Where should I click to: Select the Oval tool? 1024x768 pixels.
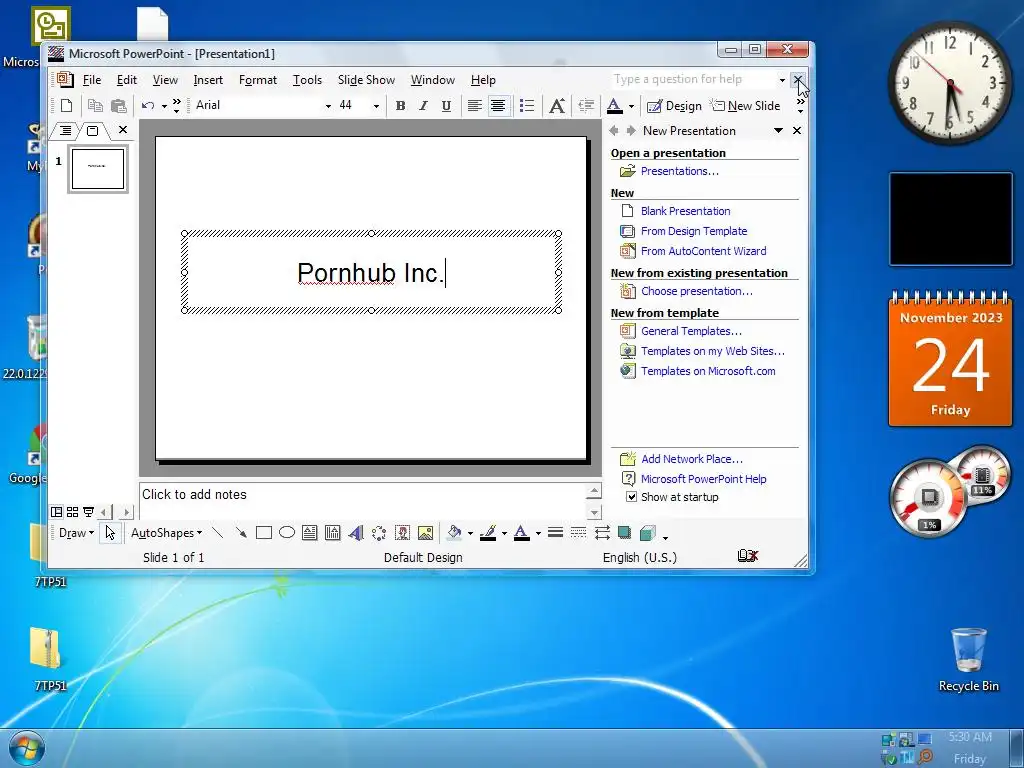[x=287, y=533]
